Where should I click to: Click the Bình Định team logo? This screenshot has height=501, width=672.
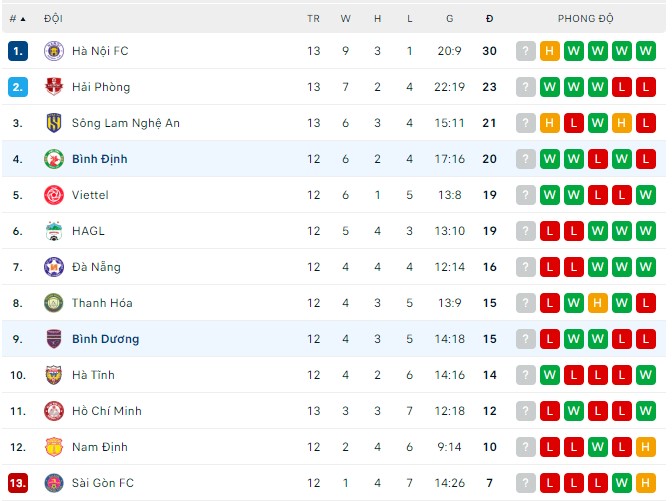pos(54,159)
